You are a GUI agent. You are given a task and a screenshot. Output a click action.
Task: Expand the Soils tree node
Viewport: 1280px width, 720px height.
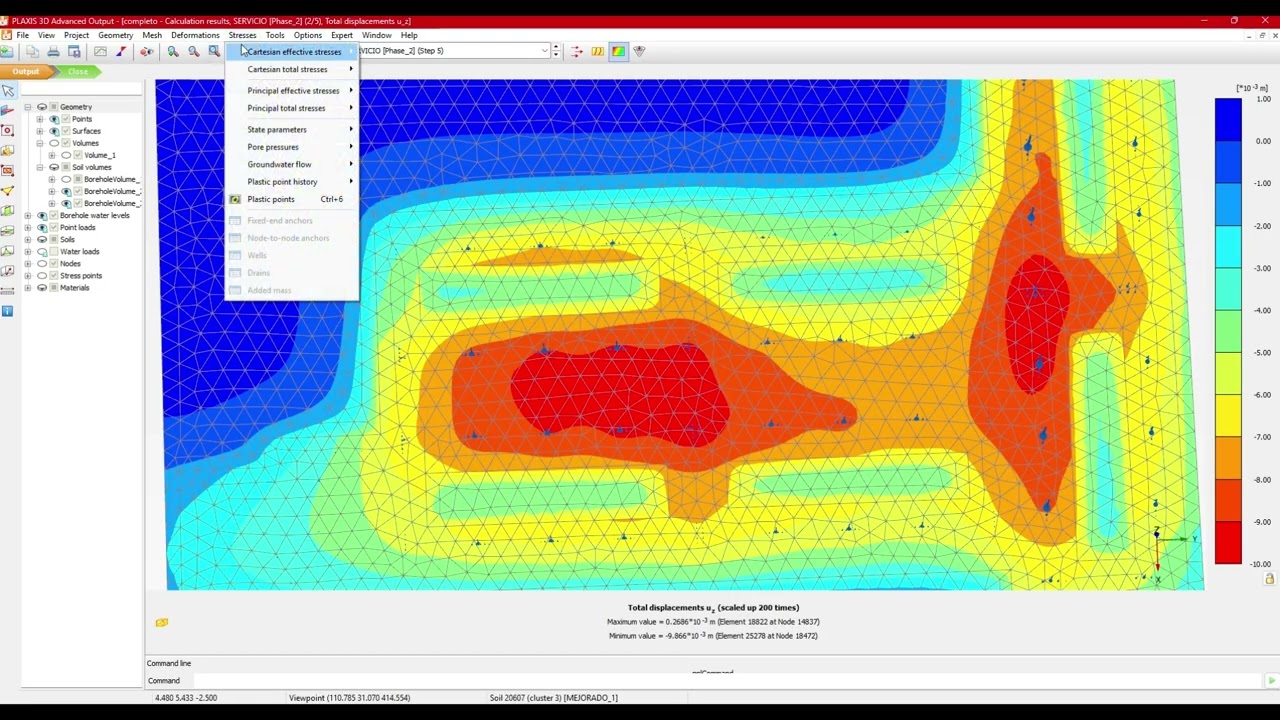[x=28, y=239]
